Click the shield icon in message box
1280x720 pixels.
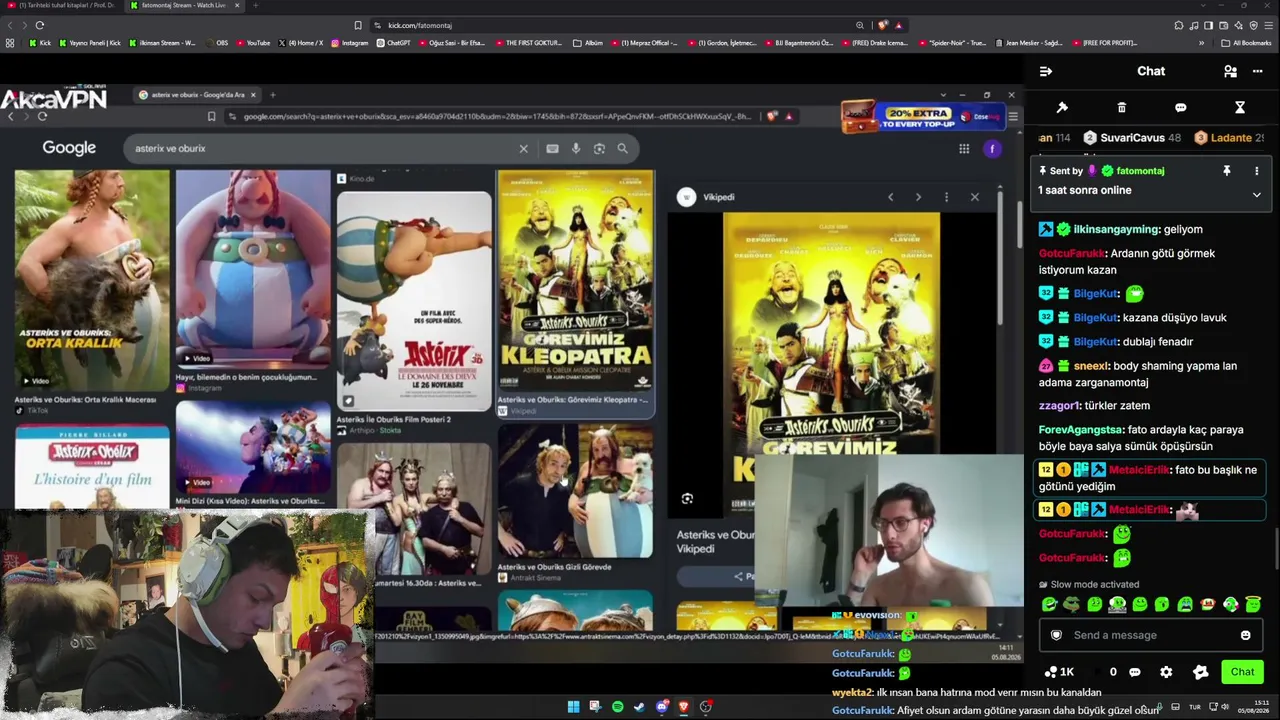coord(1056,635)
